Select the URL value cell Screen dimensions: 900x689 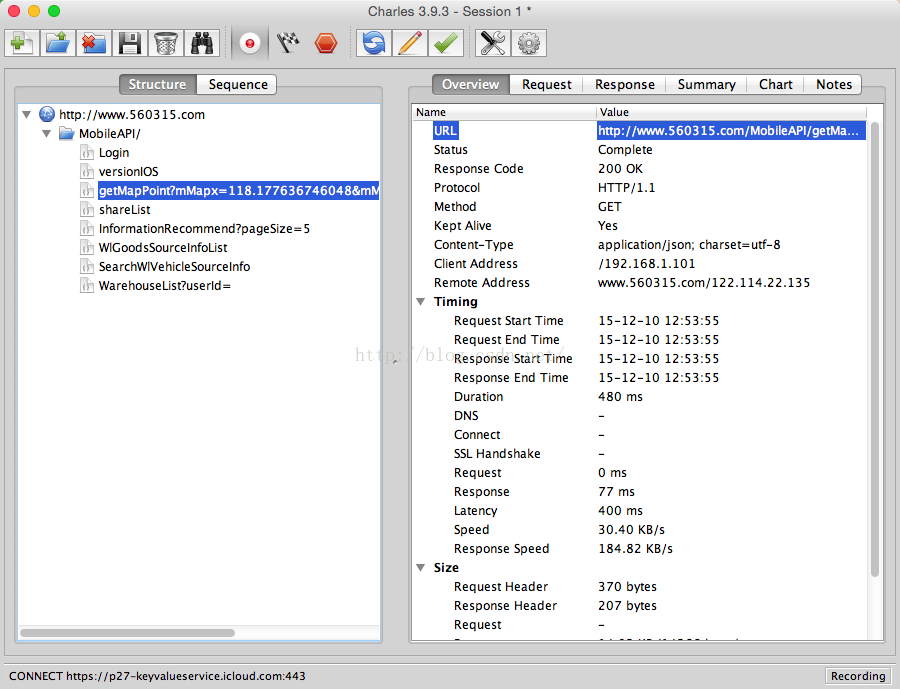[x=731, y=130]
